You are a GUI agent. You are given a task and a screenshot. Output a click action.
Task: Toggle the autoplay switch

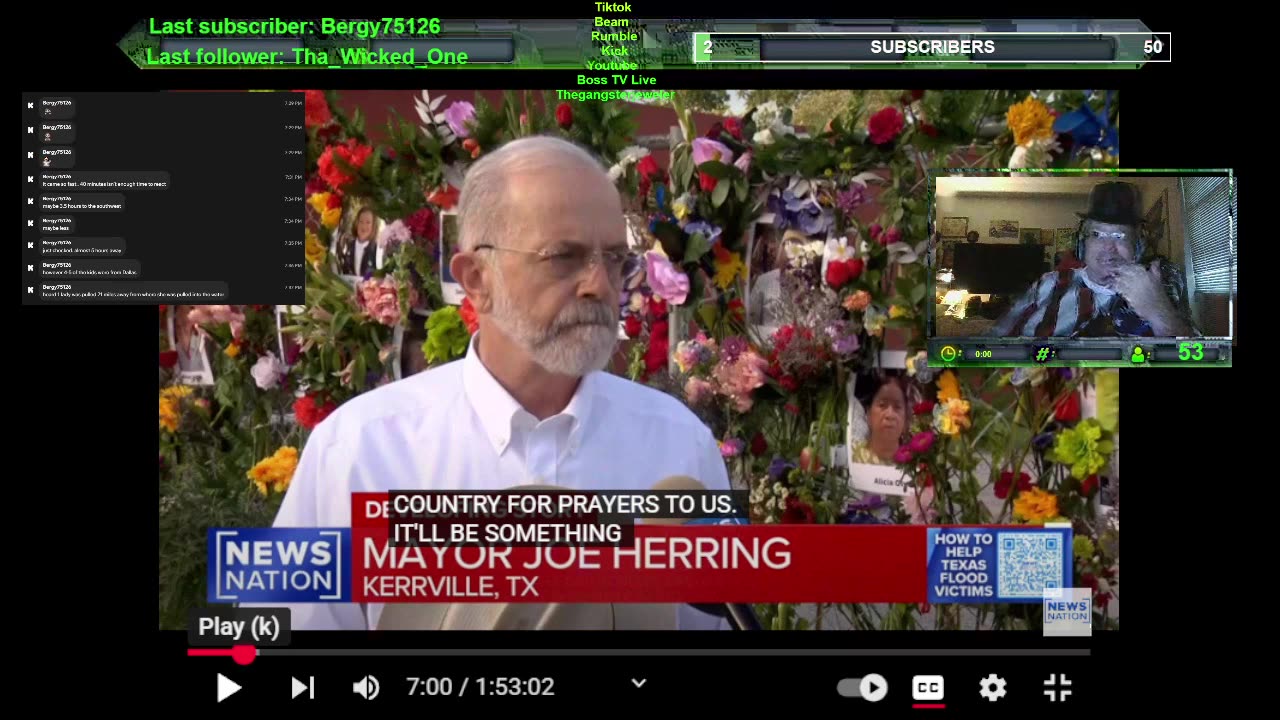(863, 687)
